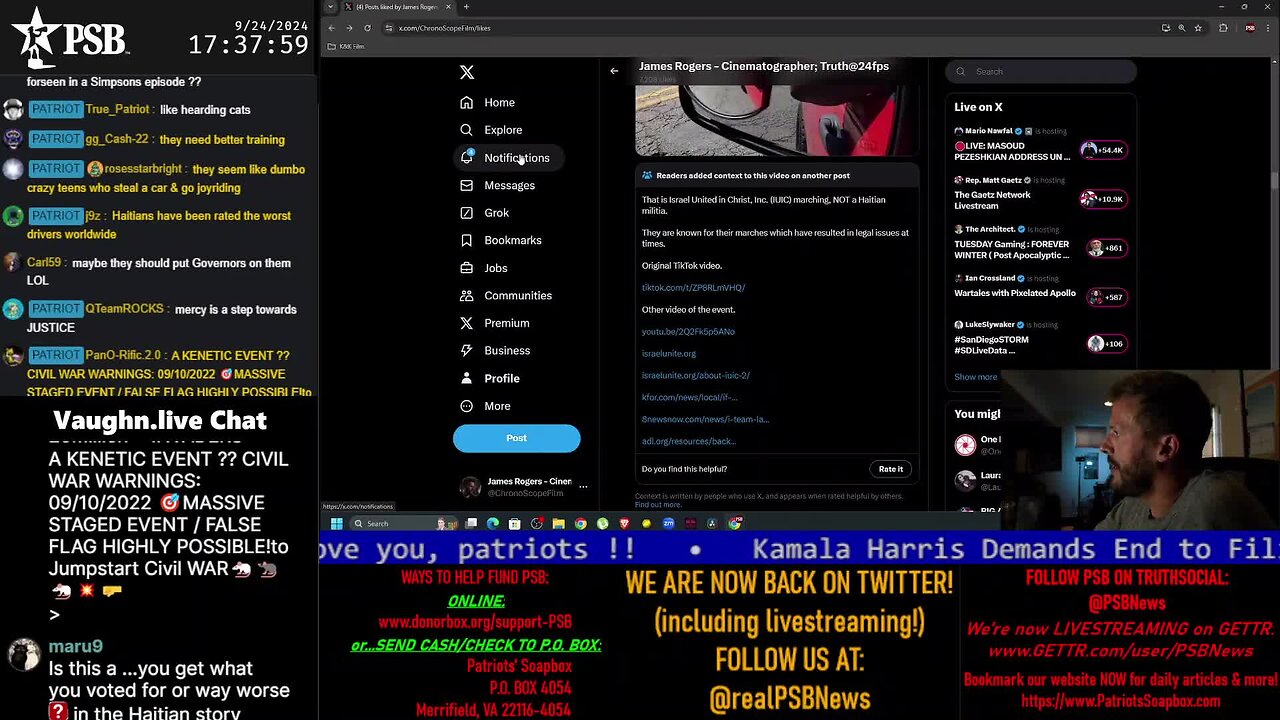Screen dimensions: 1280x720
Task: Click the Rate it button
Action: coord(891,469)
